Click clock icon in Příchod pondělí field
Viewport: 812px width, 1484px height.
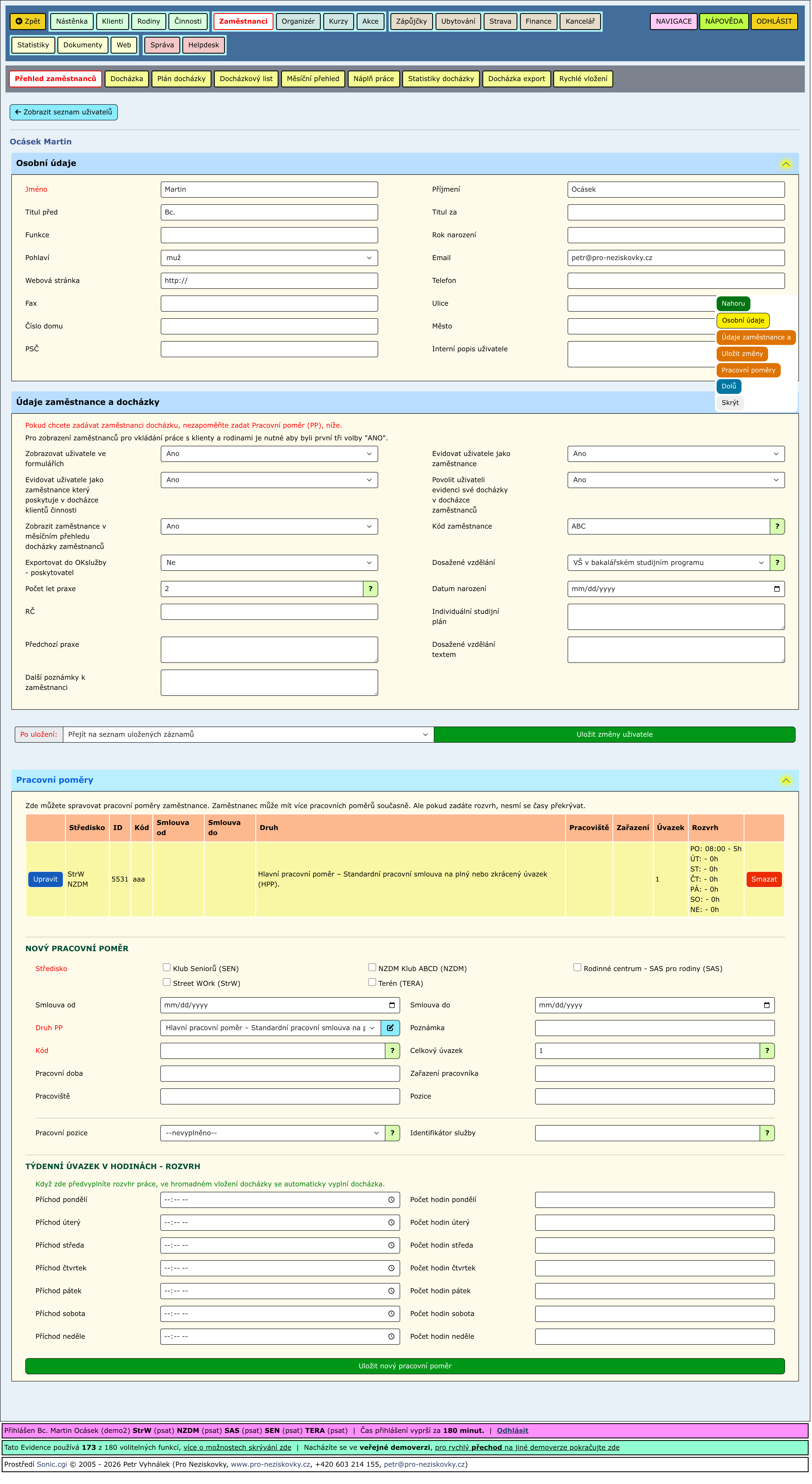(x=392, y=1200)
